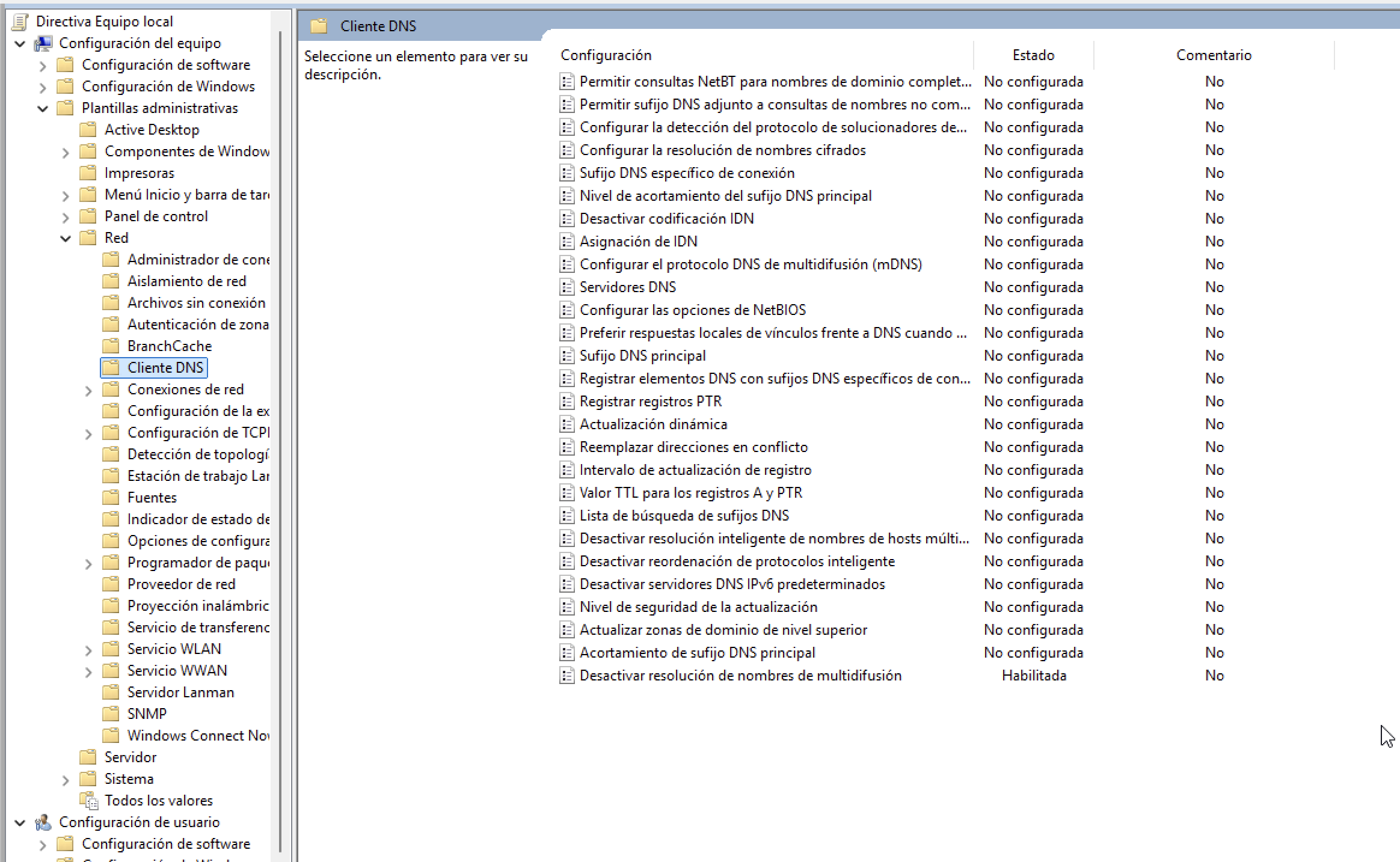Click the Impresoras folder icon
The width and height of the screenshot is (1400, 862).
(x=88, y=173)
